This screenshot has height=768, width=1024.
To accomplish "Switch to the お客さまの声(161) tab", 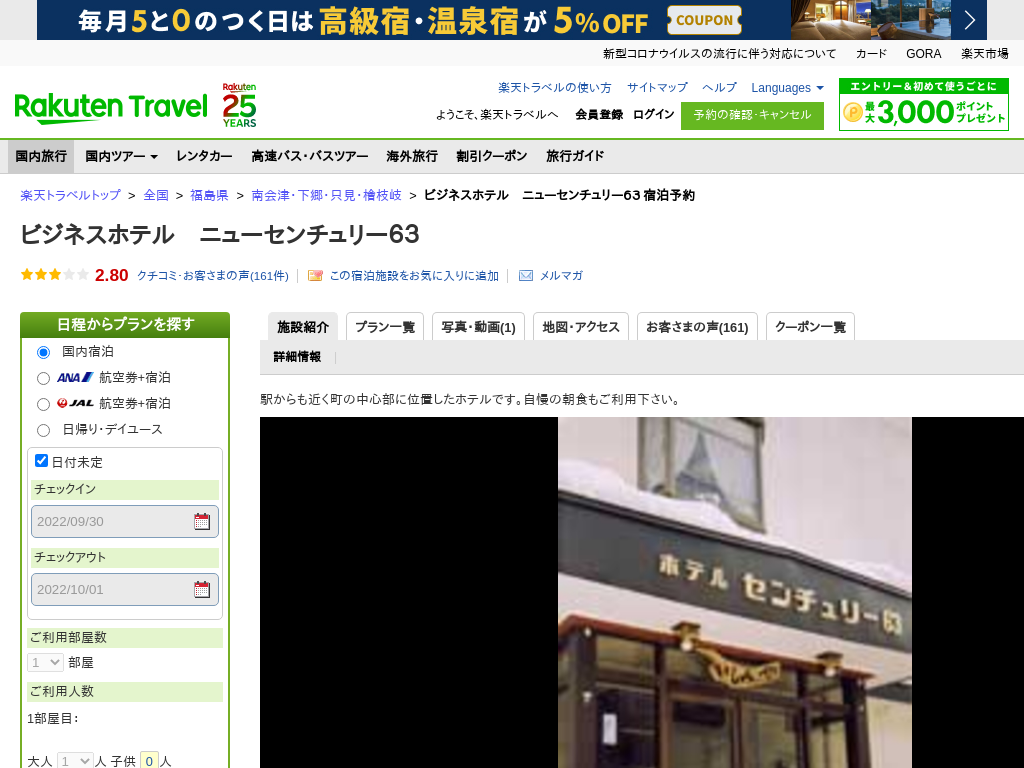I will coord(697,327).
